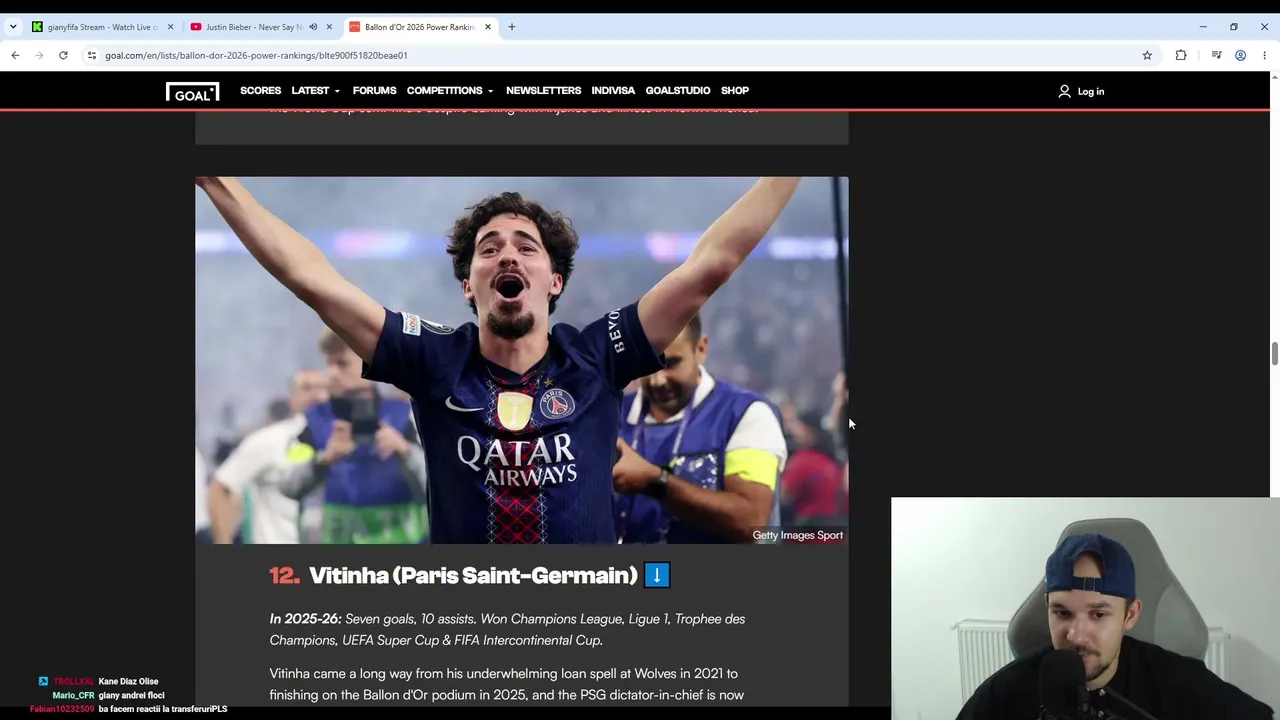Click the blue down-arrow ranking indicator
The height and width of the screenshot is (720, 1280).
(657, 575)
